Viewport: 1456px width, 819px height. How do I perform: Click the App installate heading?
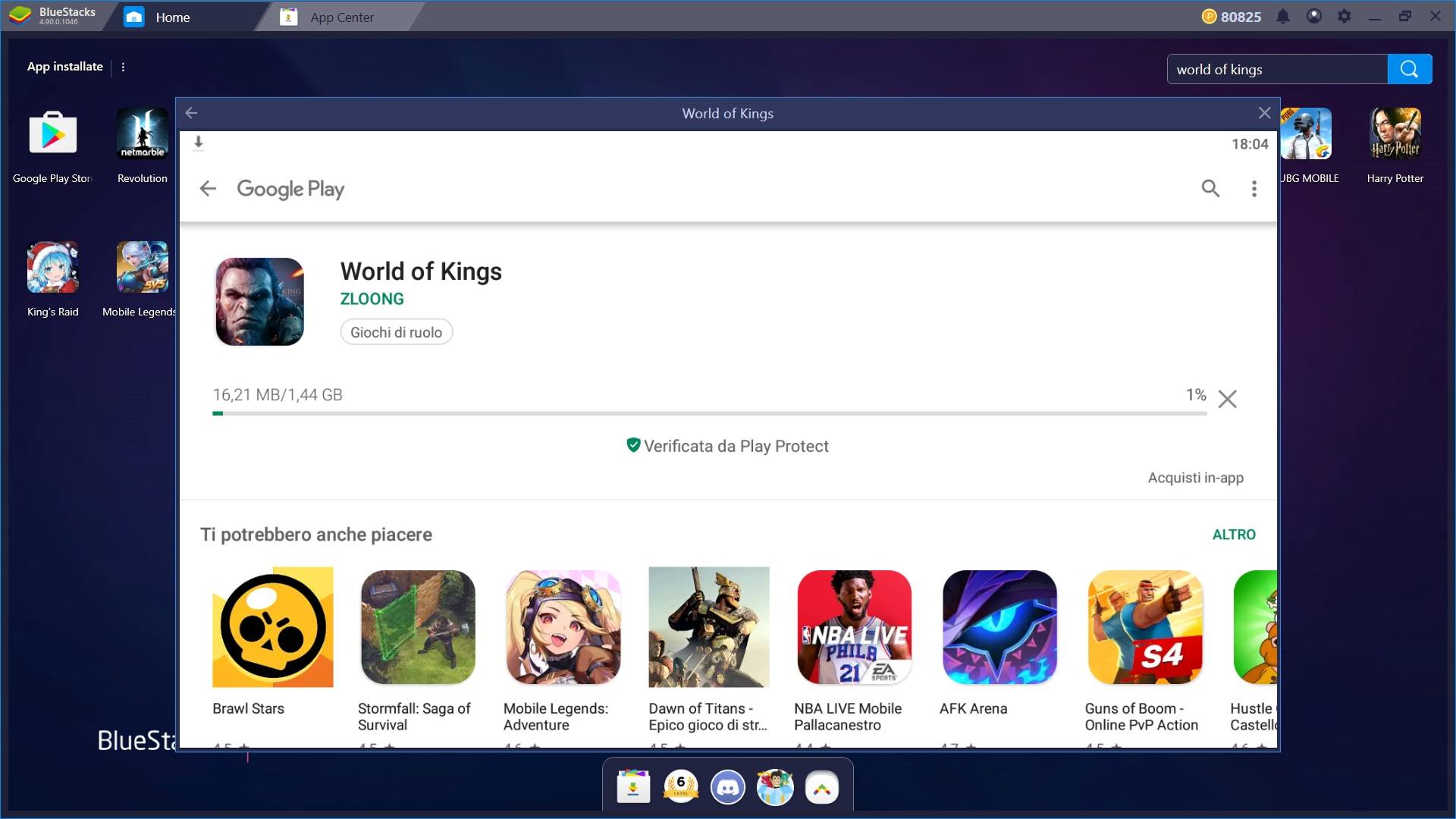tap(65, 67)
